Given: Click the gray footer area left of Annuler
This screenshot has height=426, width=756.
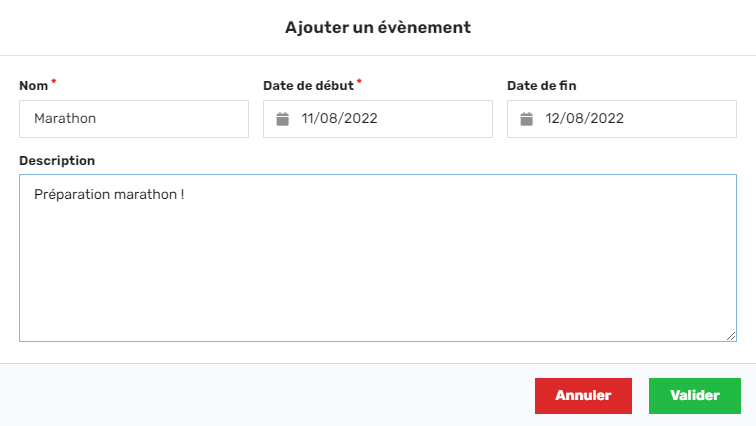Looking at the screenshot, I should 265,395.
